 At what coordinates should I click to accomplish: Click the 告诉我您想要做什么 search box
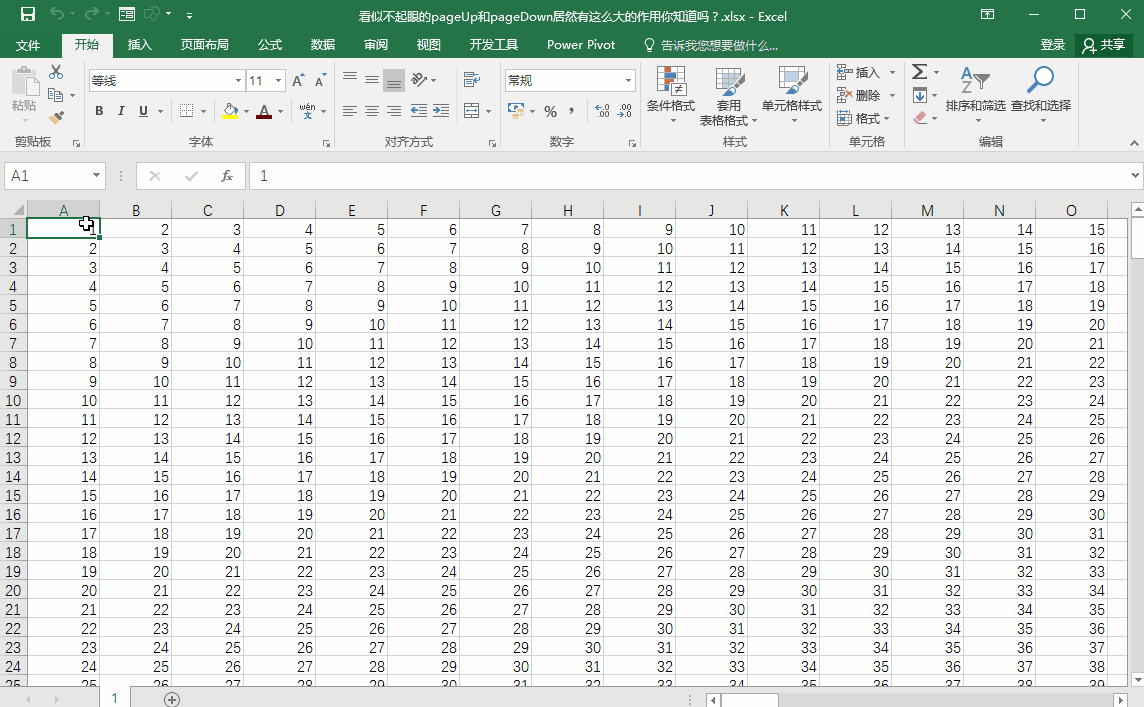click(x=711, y=45)
